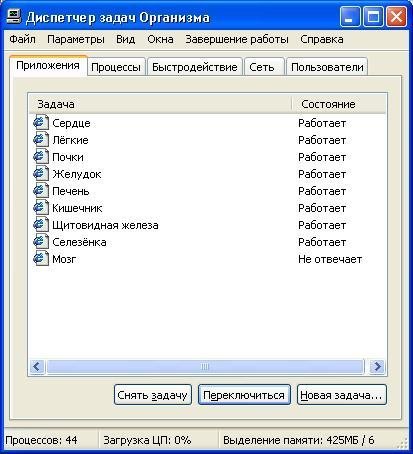This screenshot has height=454, width=413.
Task: Click the Переключиться button
Action: tap(244, 395)
